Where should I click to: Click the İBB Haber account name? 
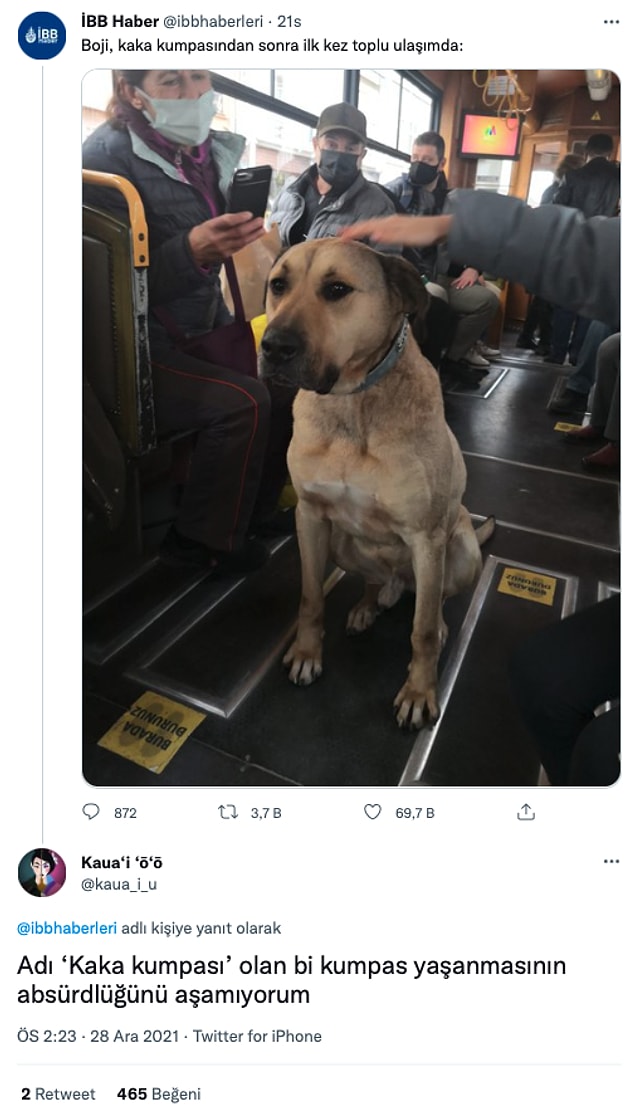click(x=120, y=21)
